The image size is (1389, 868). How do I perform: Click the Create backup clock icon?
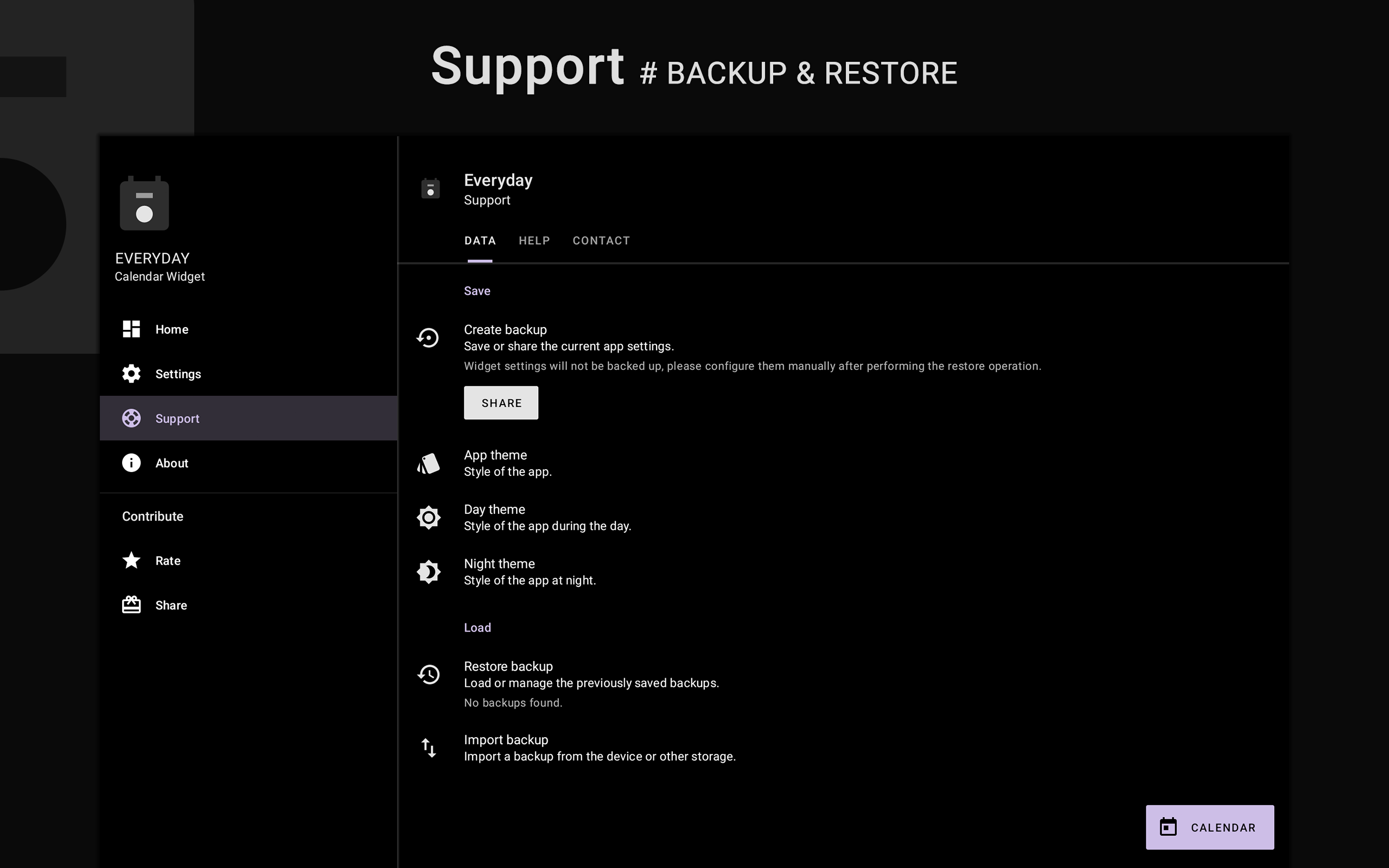pyautogui.click(x=428, y=337)
